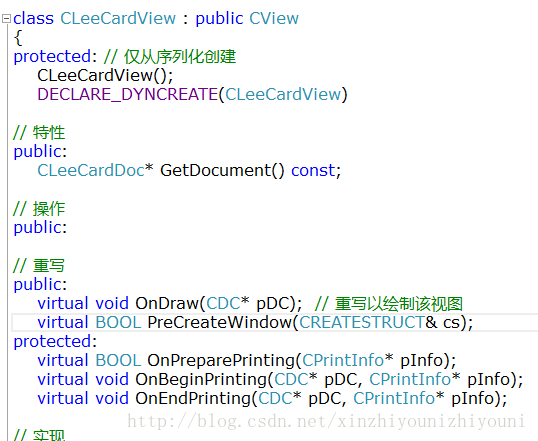Click the class name CLeeCardView in declaration
The image size is (538, 441).
pos(118,18)
